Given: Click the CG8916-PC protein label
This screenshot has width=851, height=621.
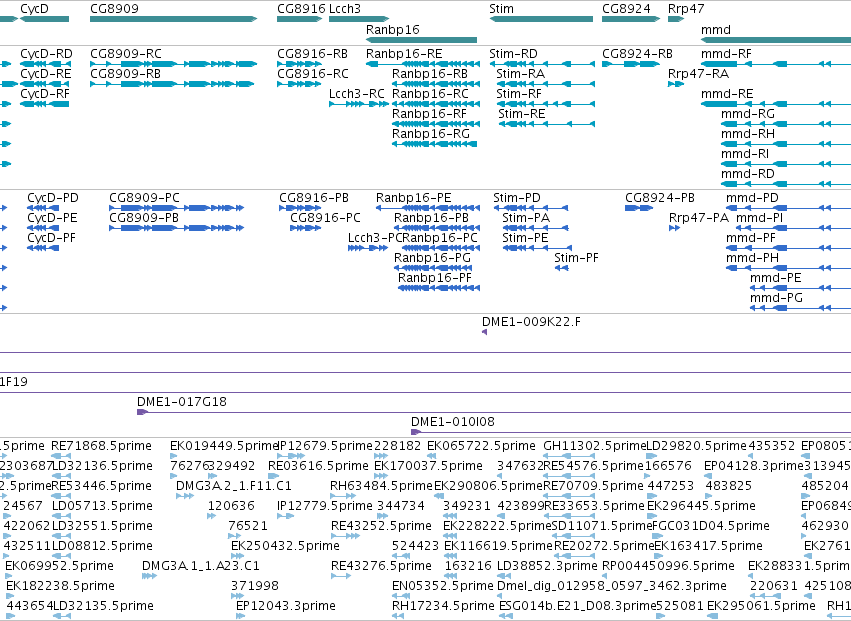Looking at the screenshot, I should pyautogui.click(x=325, y=218).
